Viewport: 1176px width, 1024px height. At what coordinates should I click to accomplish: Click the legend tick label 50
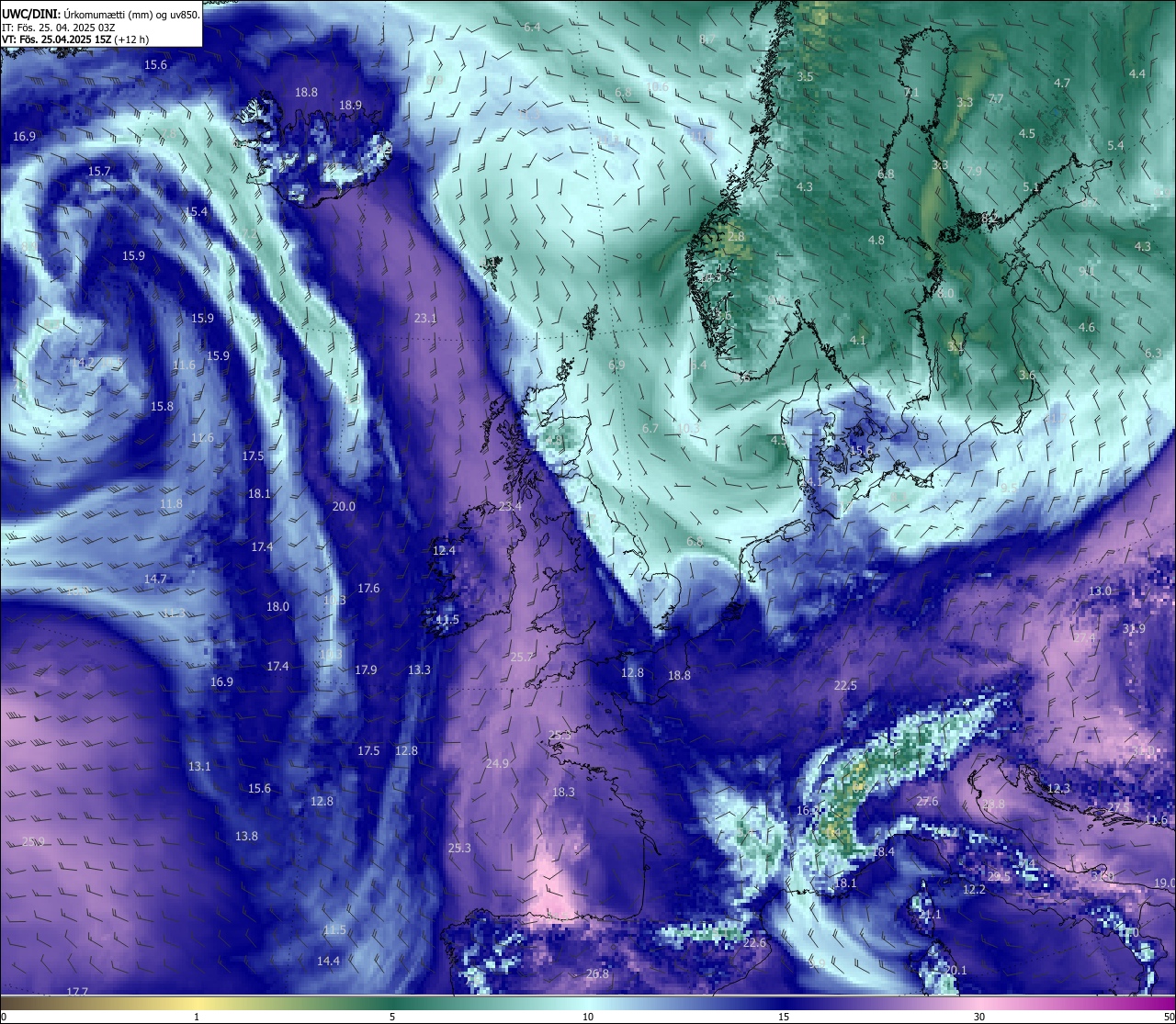tap(1169, 1017)
